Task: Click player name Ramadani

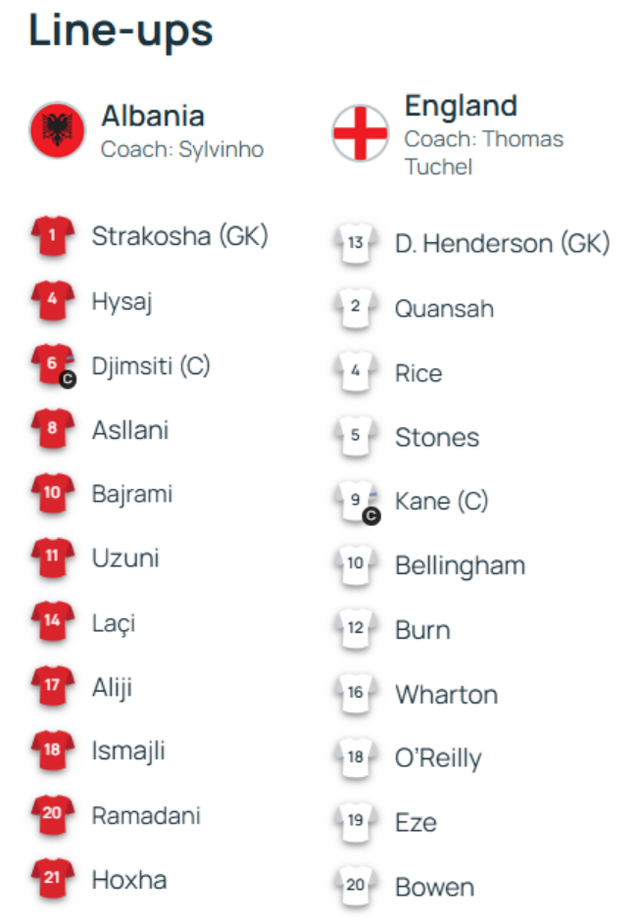Action: (x=146, y=815)
